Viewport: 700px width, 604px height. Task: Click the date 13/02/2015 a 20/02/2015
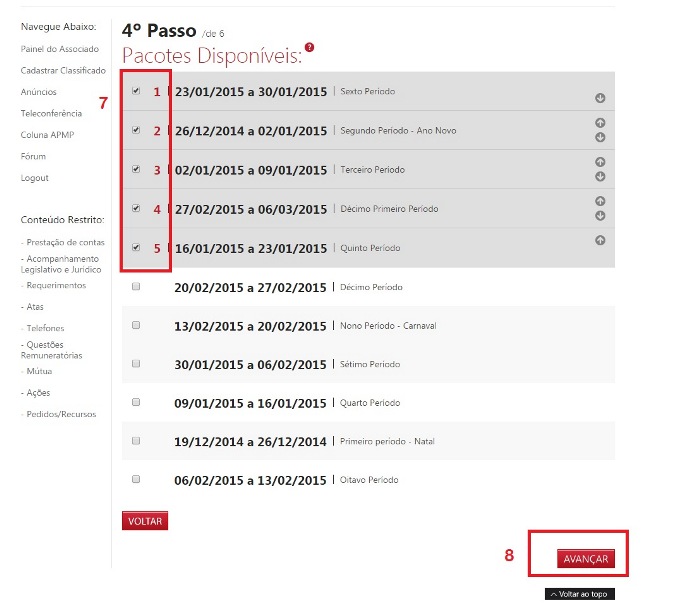[x=250, y=326]
